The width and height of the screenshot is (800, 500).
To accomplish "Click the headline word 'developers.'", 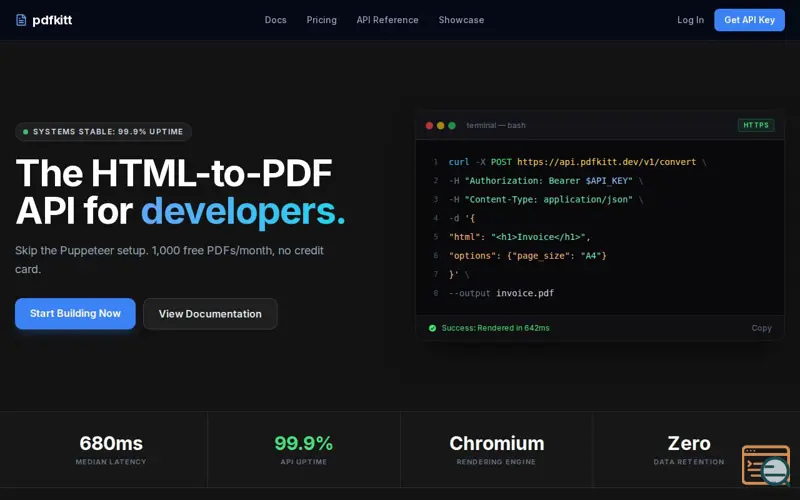I will (x=243, y=211).
